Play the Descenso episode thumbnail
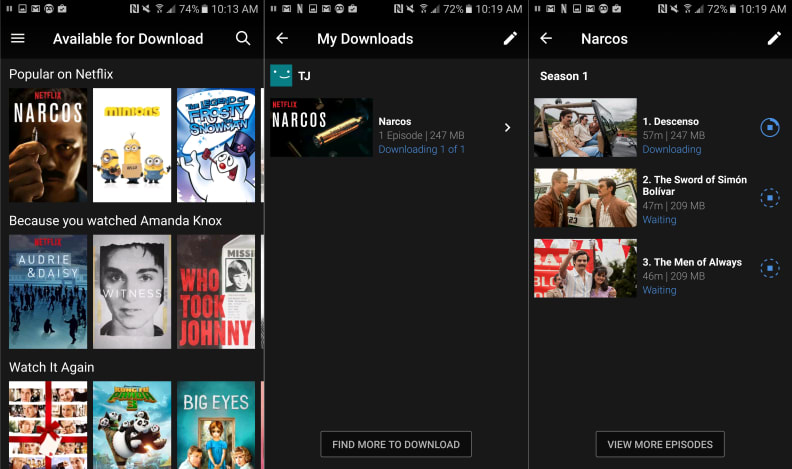The image size is (792, 469). [585, 127]
